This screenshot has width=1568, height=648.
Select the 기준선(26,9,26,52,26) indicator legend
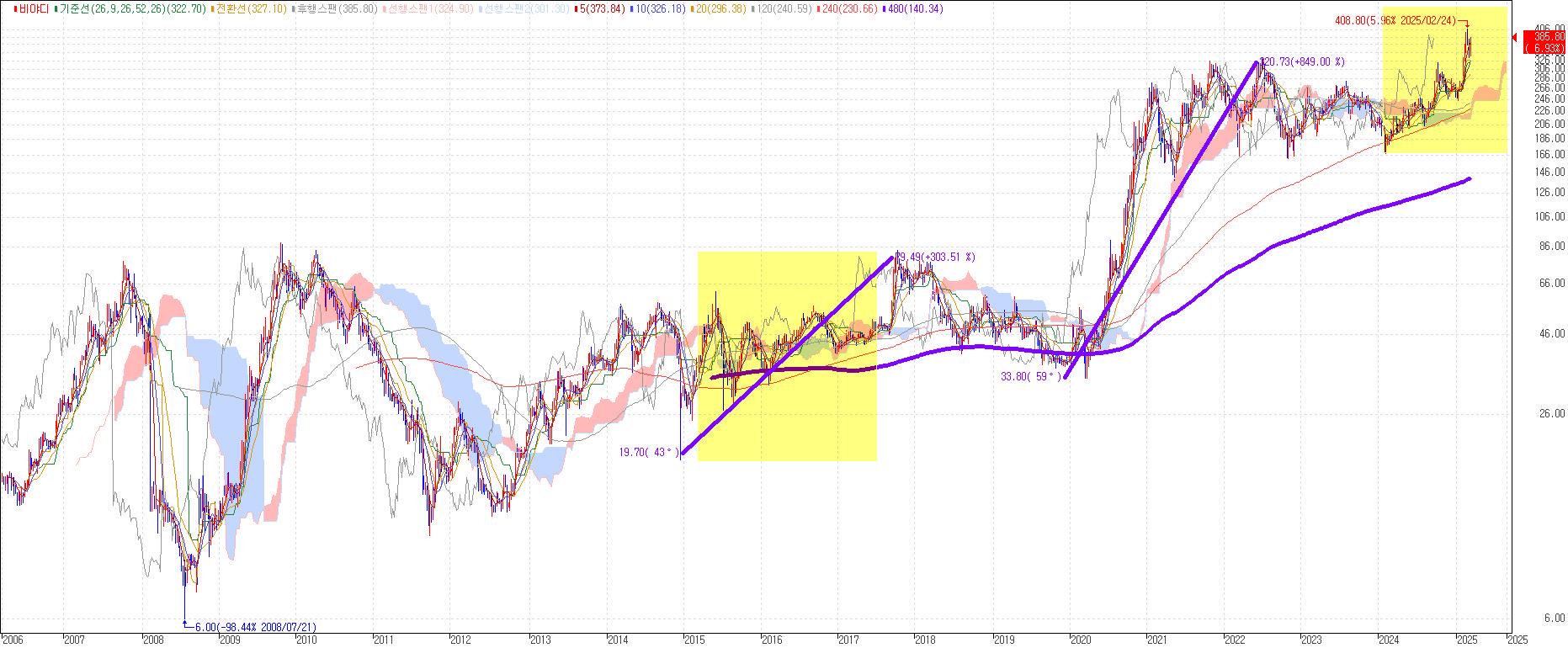pos(130,8)
